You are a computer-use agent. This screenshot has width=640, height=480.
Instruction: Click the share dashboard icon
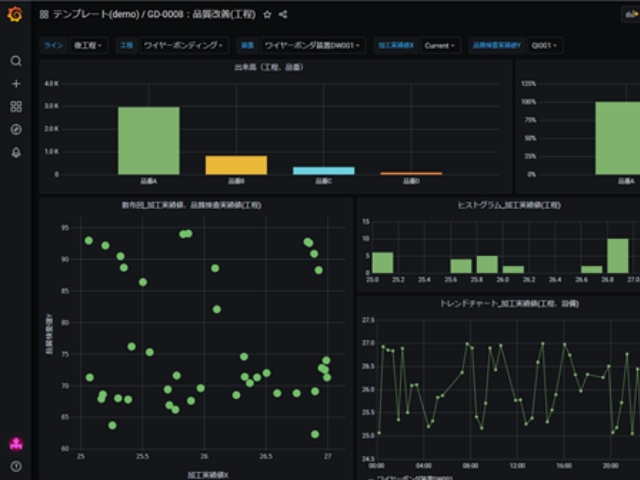pos(283,15)
